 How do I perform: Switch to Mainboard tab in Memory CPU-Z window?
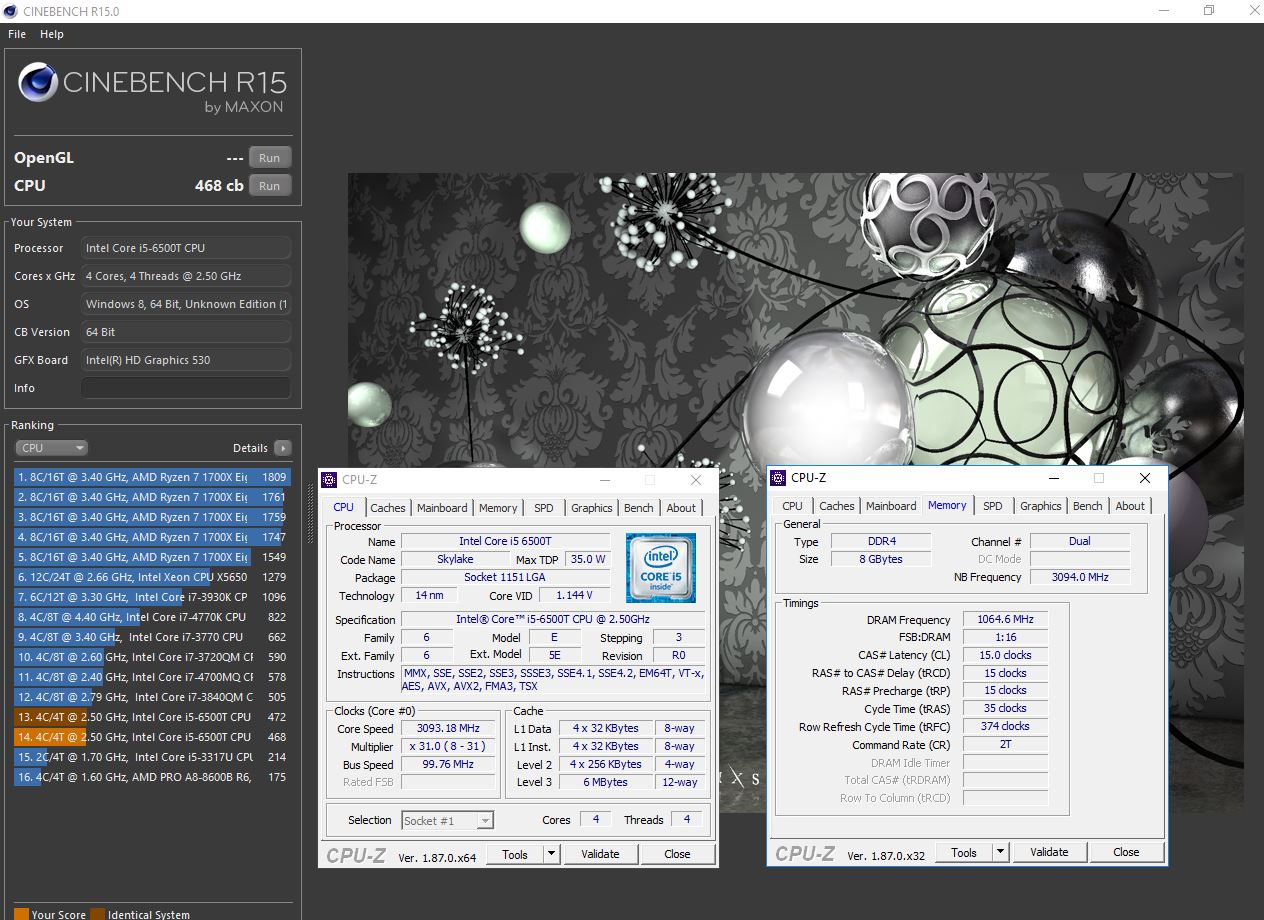(891, 506)
